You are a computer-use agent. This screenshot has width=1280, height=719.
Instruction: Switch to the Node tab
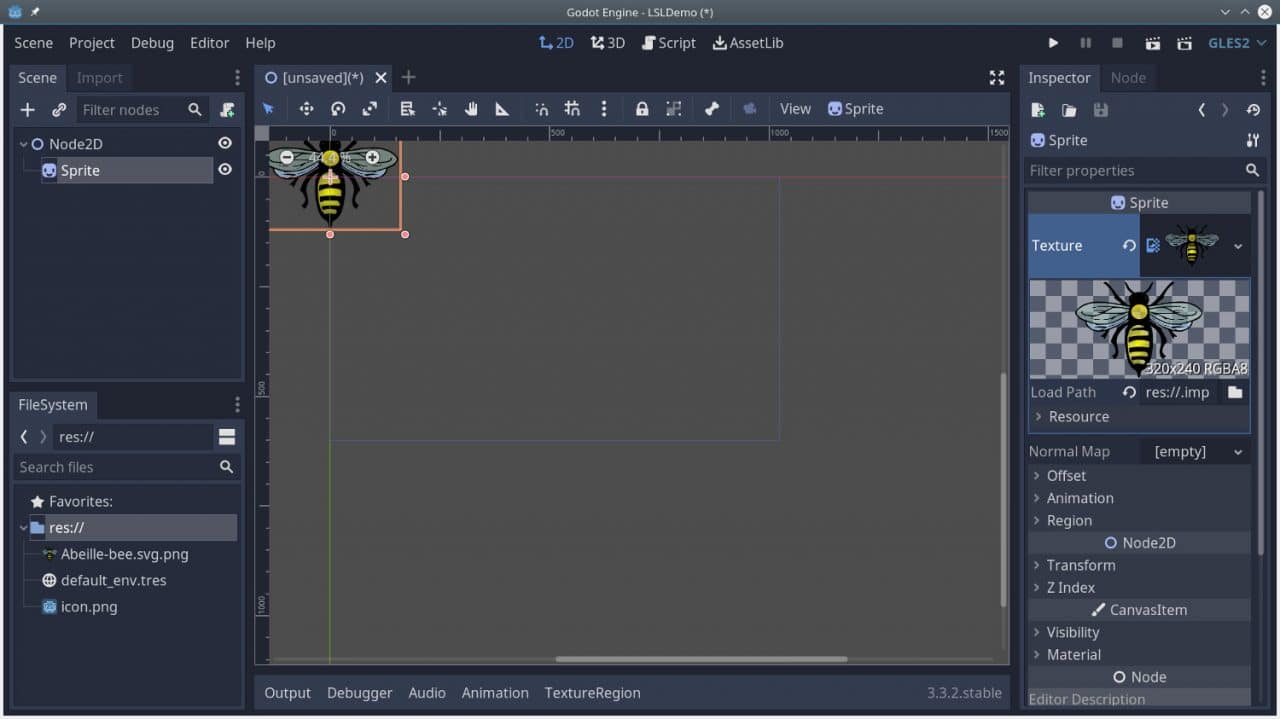click(x=1129, y=77)
